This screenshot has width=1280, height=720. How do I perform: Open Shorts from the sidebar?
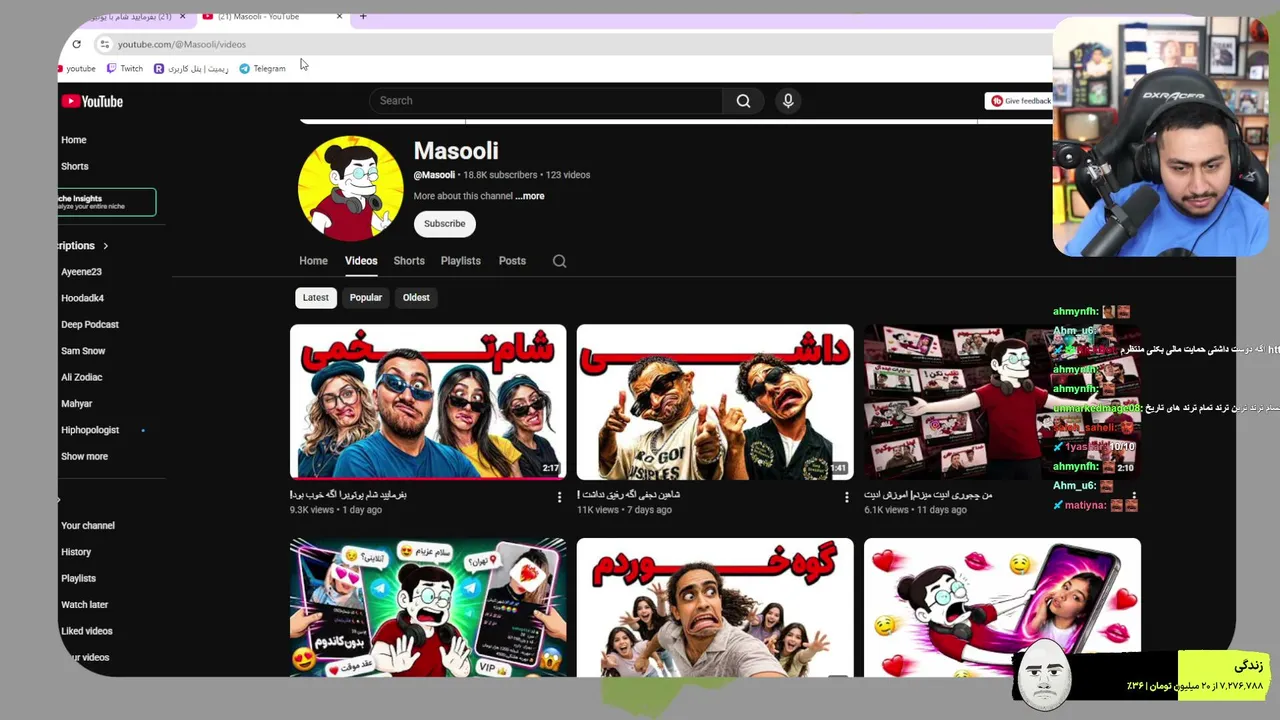pos(75,167)
